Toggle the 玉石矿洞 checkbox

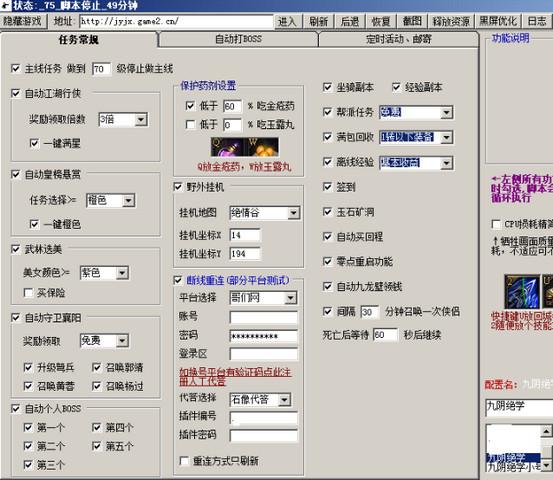pos(327,212)
